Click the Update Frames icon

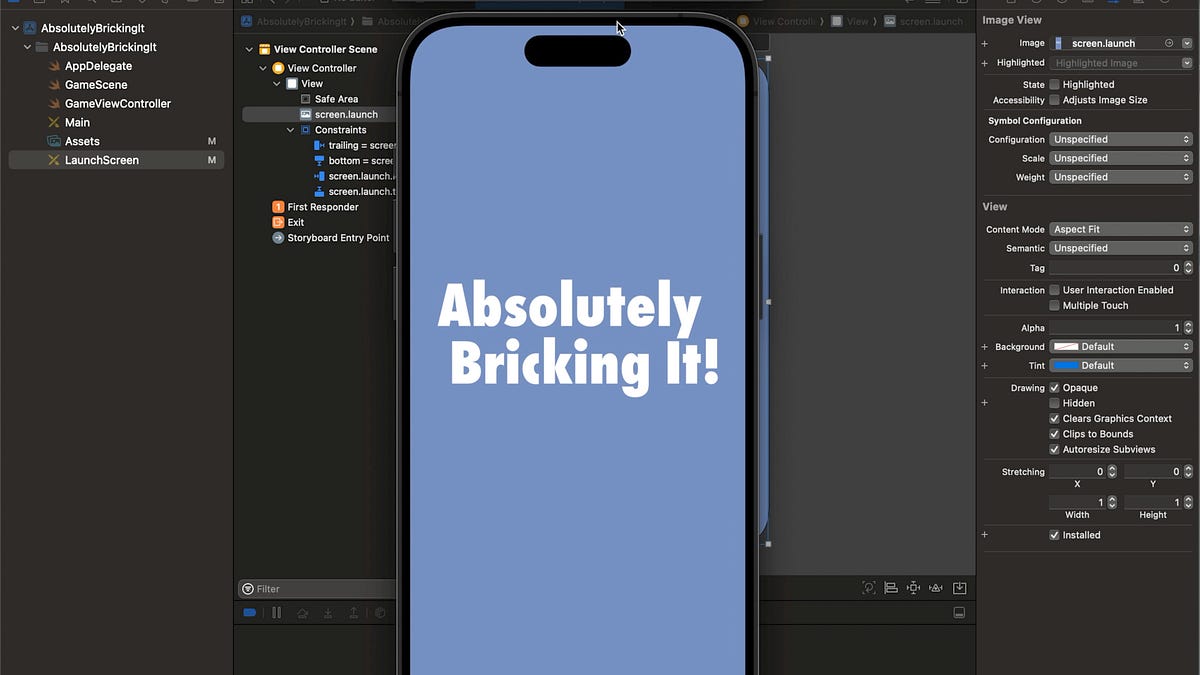tap(868, 587)
